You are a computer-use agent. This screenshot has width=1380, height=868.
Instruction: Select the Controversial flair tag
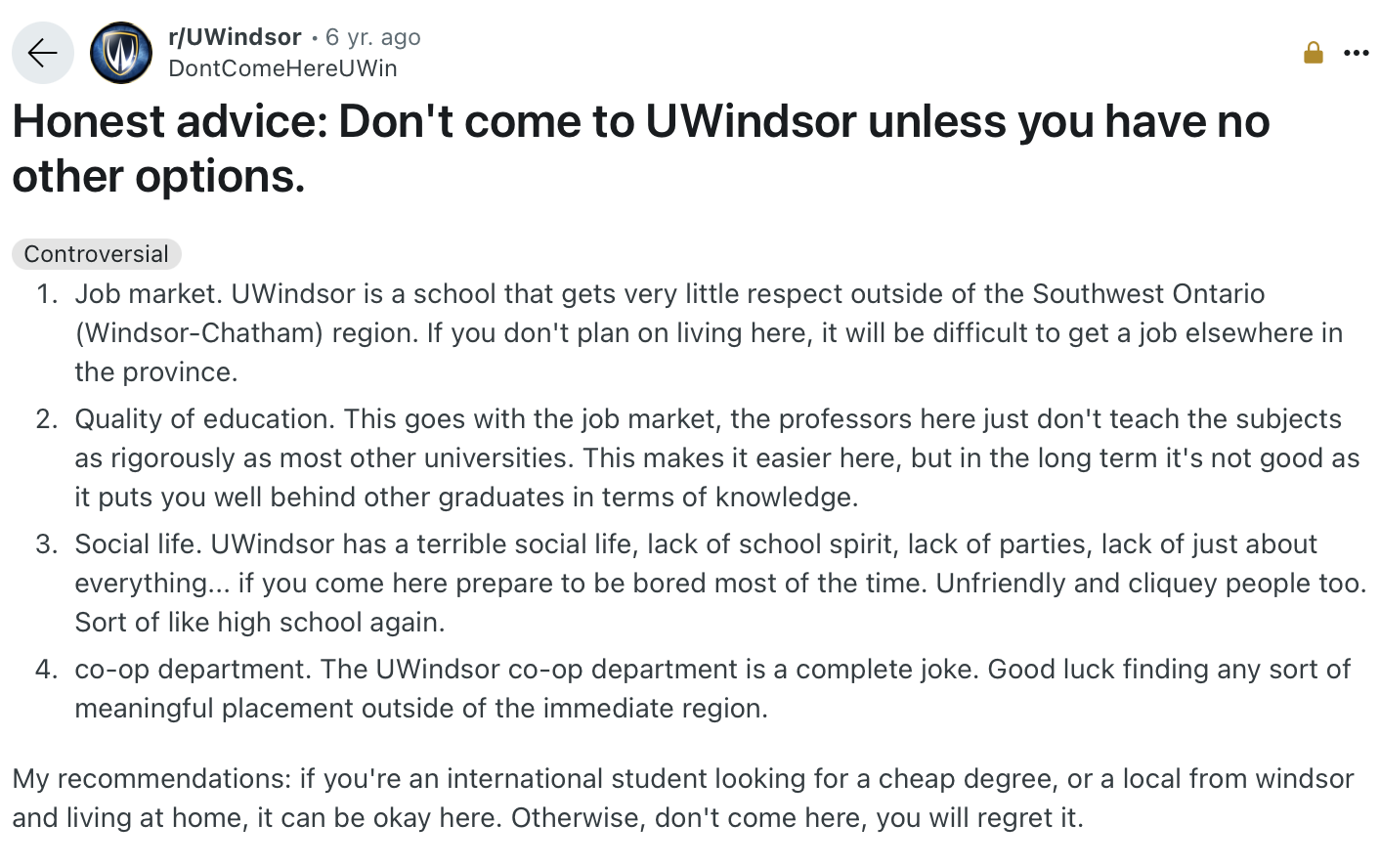[96, 254]
